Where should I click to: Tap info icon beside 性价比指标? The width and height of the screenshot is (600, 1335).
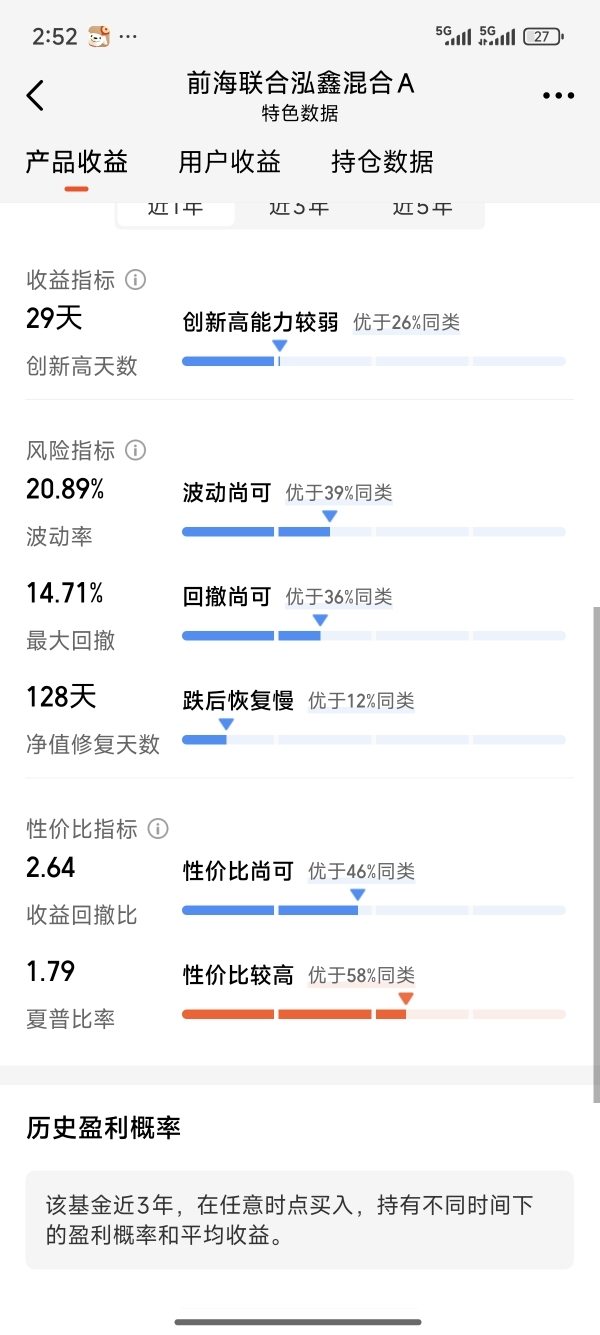click(158, 829)
